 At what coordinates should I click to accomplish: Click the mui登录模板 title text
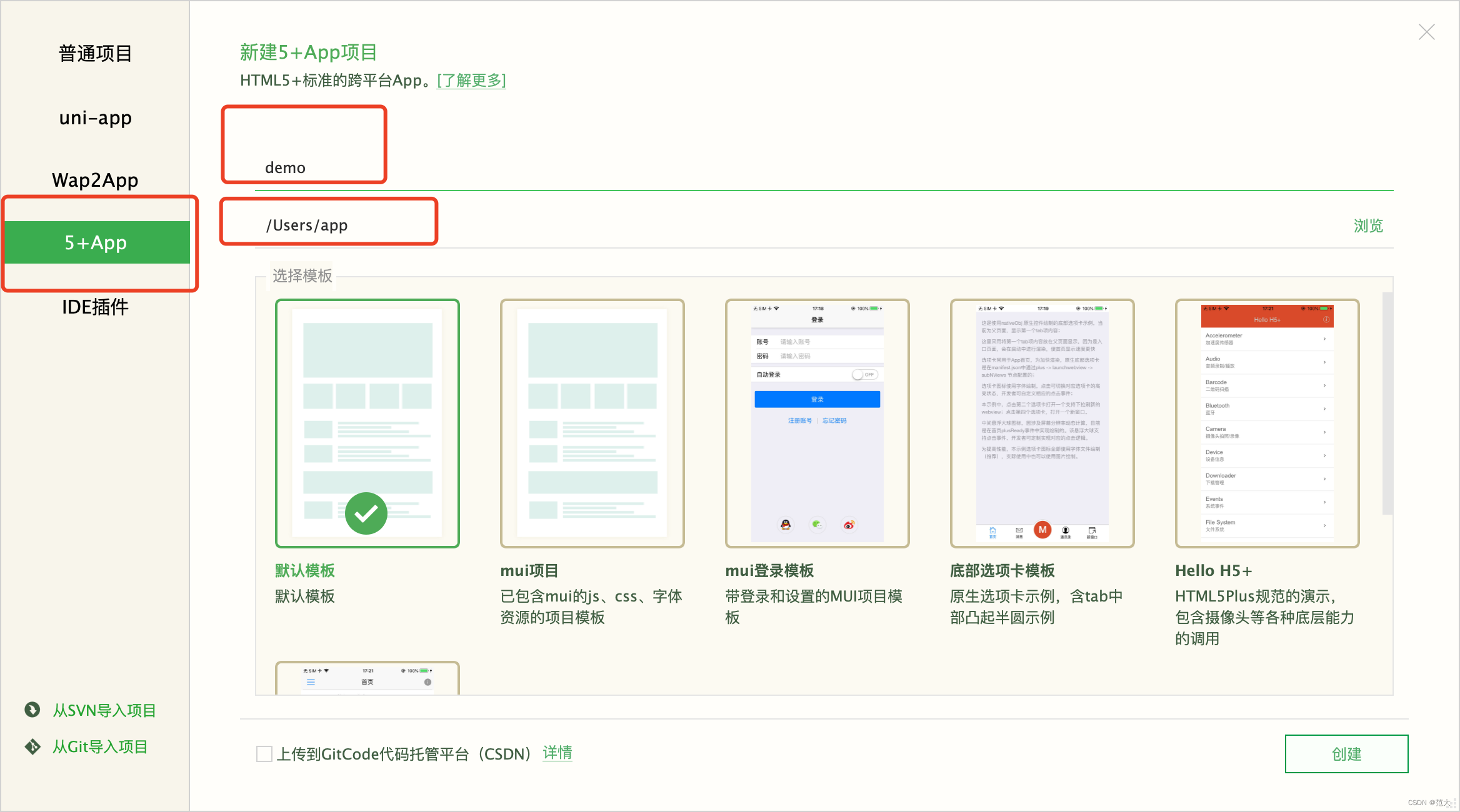[x=769, y=570]
